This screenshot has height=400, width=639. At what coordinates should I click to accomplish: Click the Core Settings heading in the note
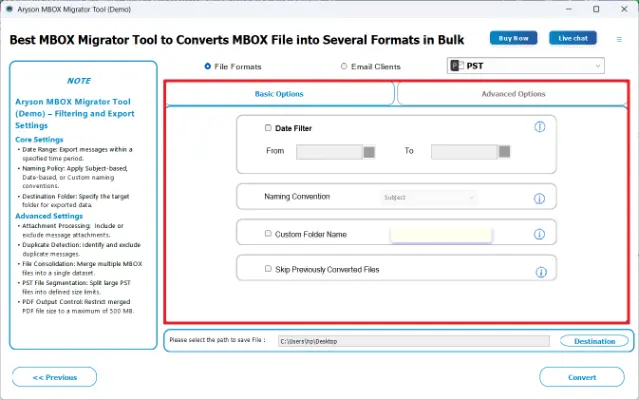(39, 140)
